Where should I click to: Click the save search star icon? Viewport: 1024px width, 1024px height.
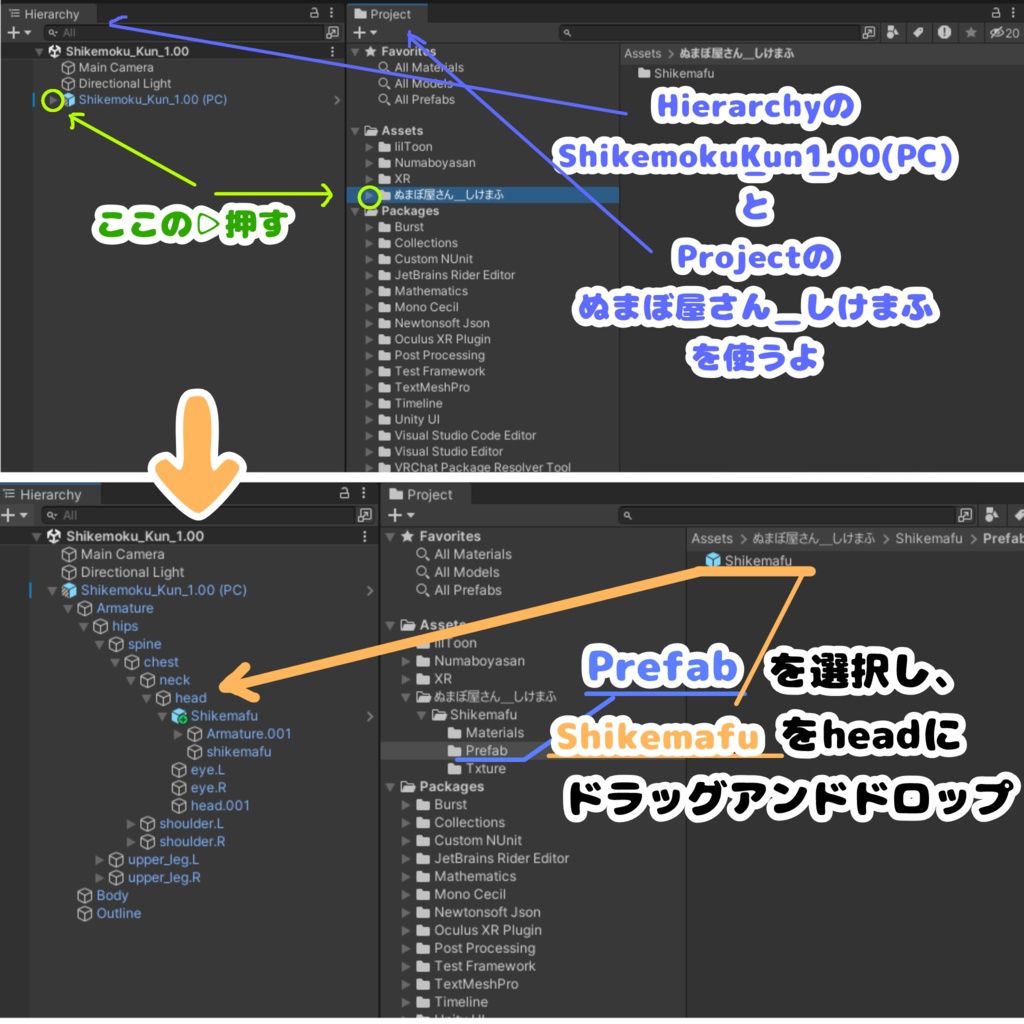tap(971, 32)
